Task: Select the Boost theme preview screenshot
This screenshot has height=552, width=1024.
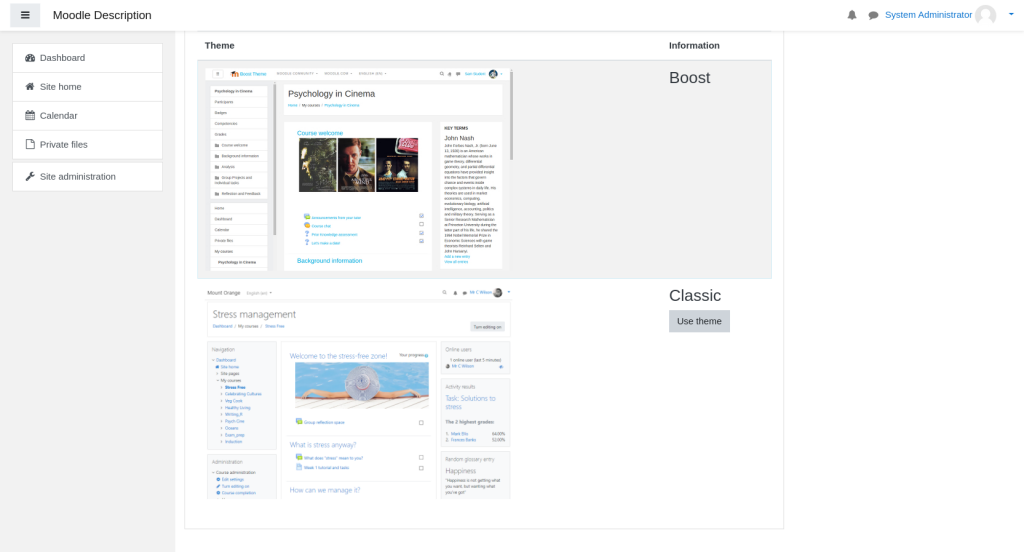Action: pyautogui.click(x=358, y=169)
